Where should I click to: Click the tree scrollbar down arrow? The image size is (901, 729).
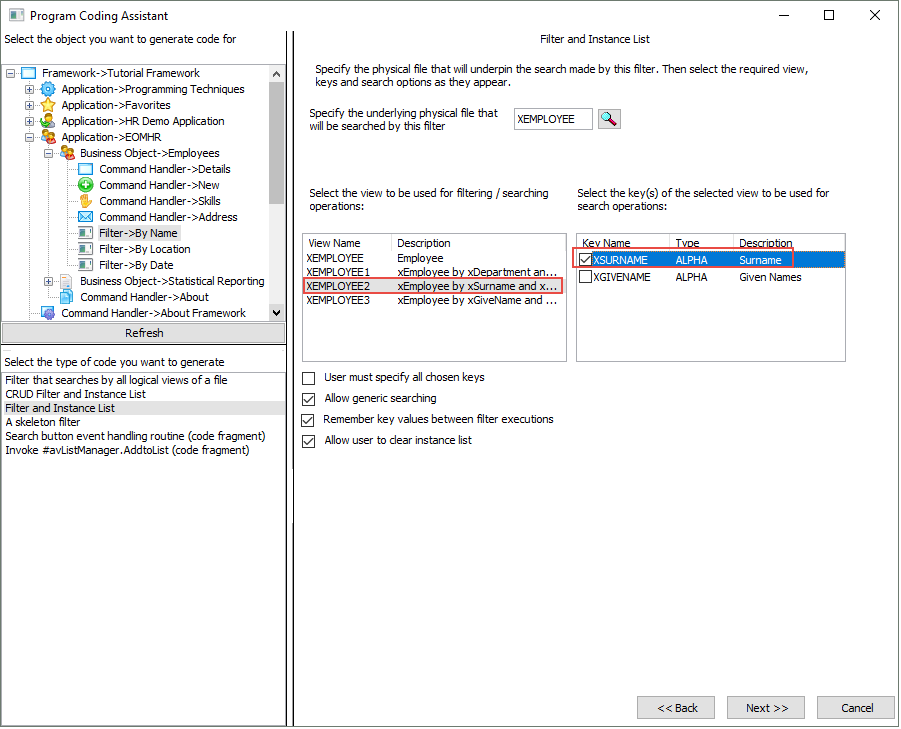click(276, 313)
